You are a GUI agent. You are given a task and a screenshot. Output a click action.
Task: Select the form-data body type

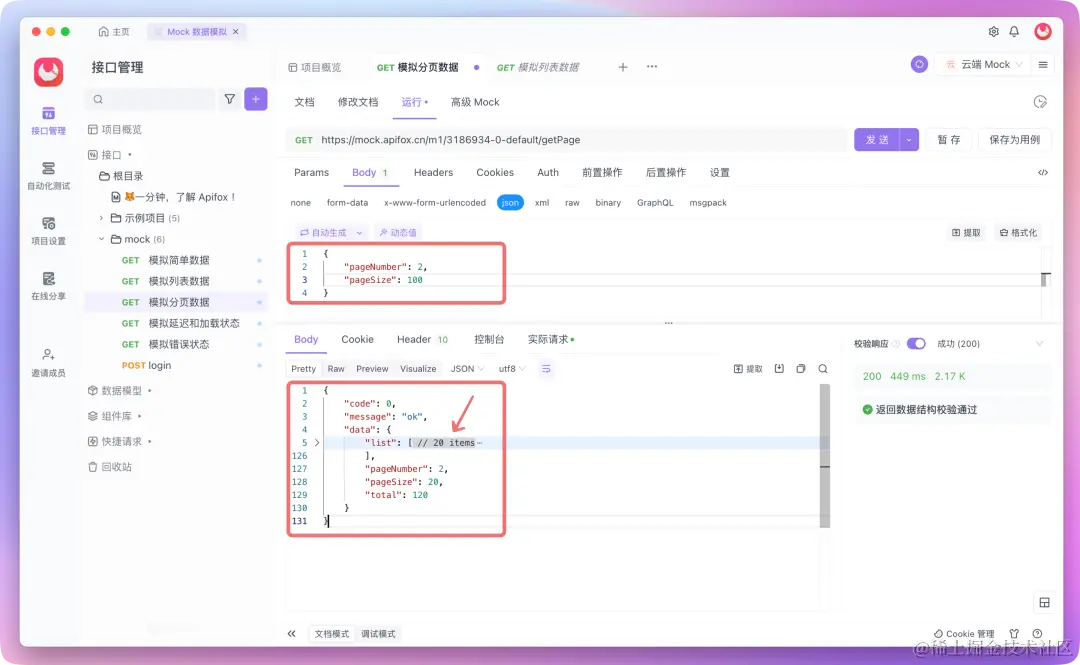(347, 203)
